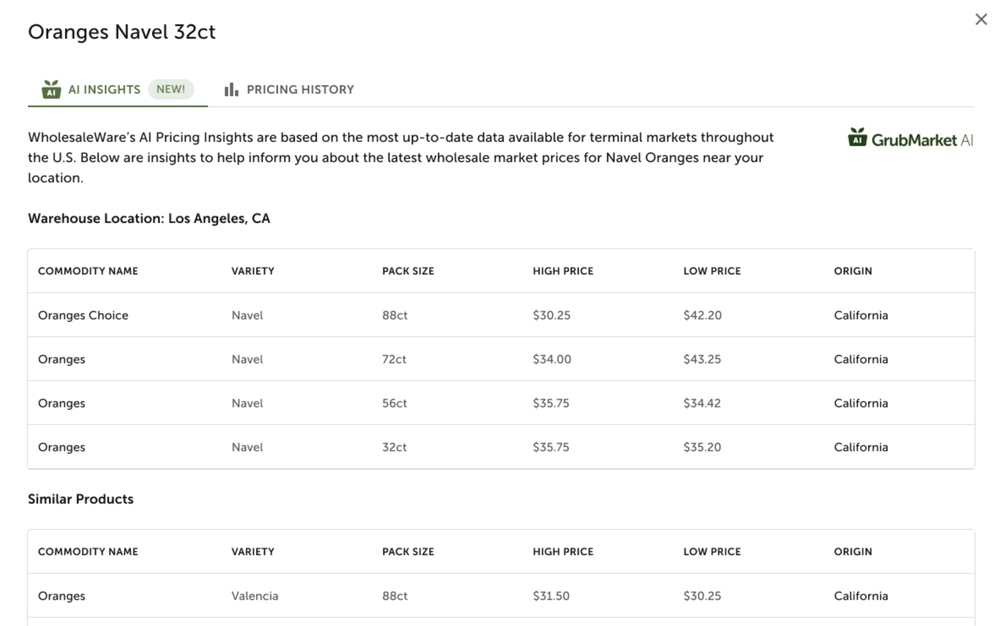
Task: Click the Low Price header in first table
Action: point(712,271)
